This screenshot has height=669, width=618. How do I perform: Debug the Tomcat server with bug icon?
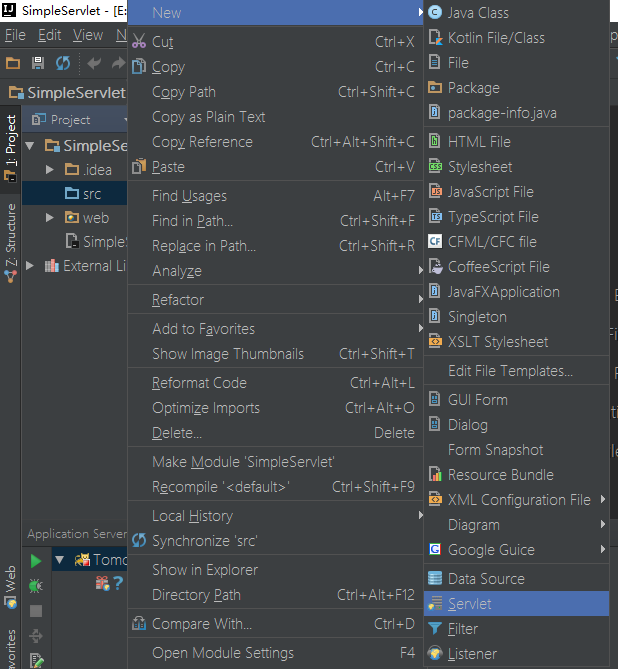pos(36,586)
